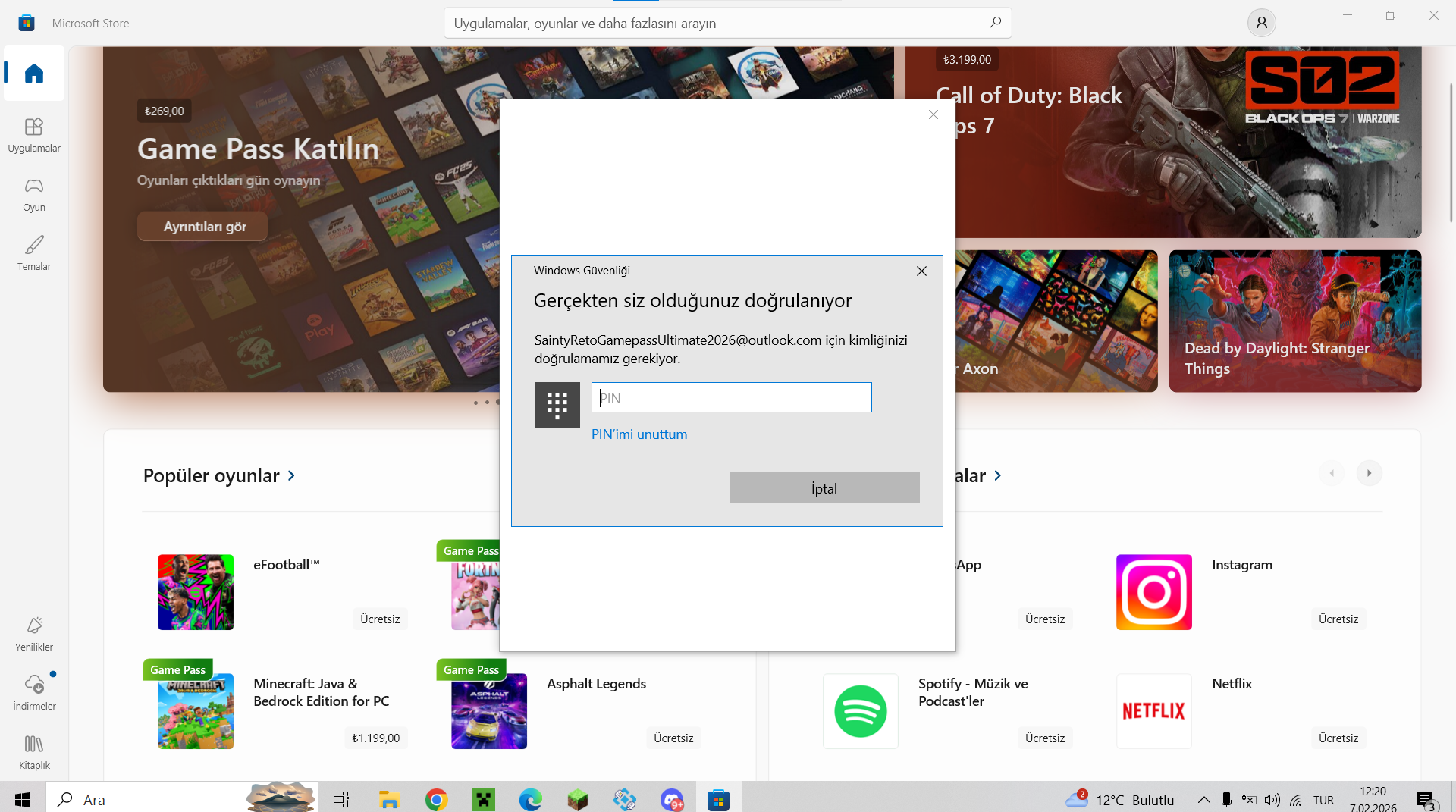Click the microphone tray icon

(1226, 800)
